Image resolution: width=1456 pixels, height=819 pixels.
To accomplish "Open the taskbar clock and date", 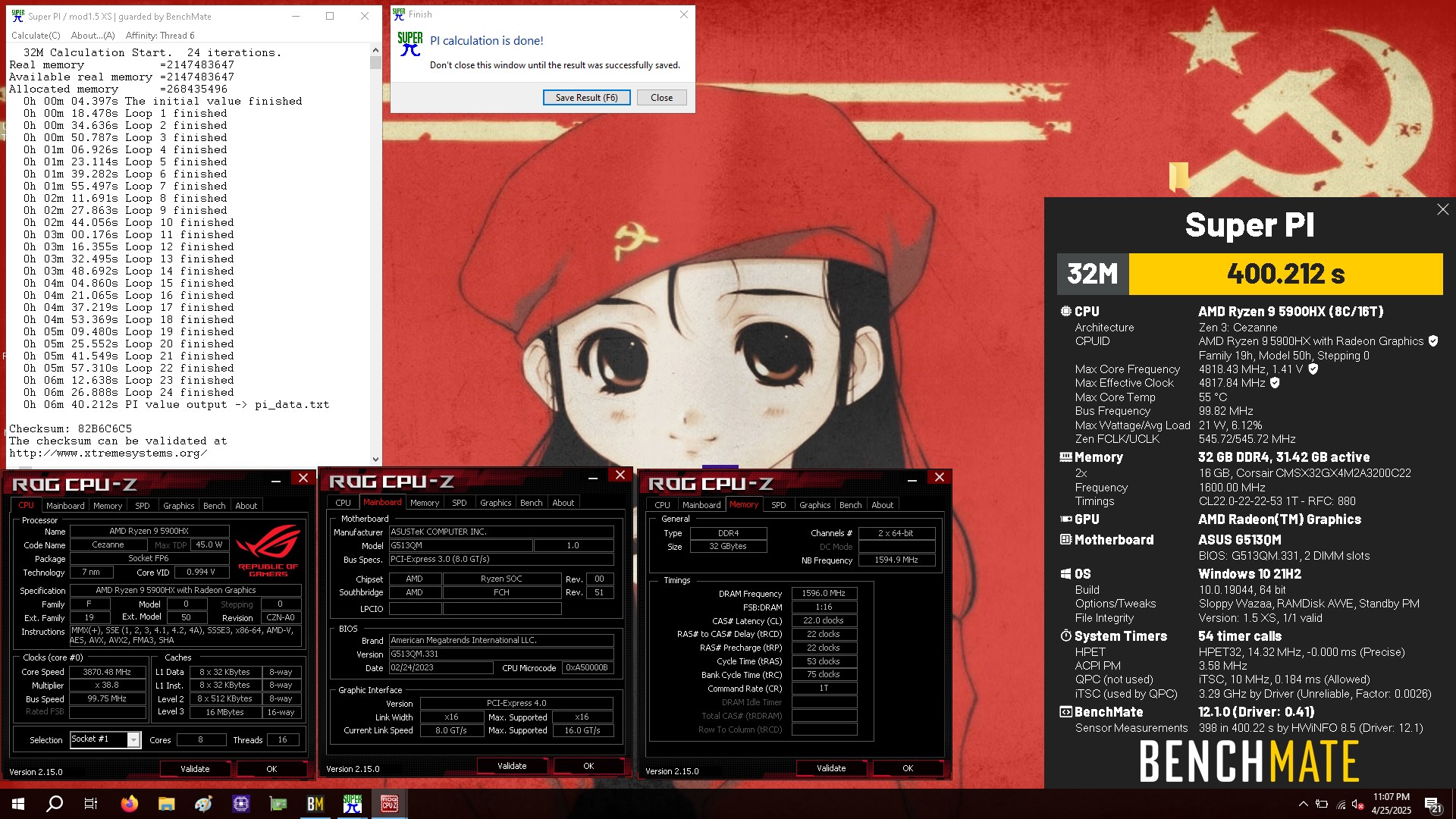I will tap(1392, 804).
